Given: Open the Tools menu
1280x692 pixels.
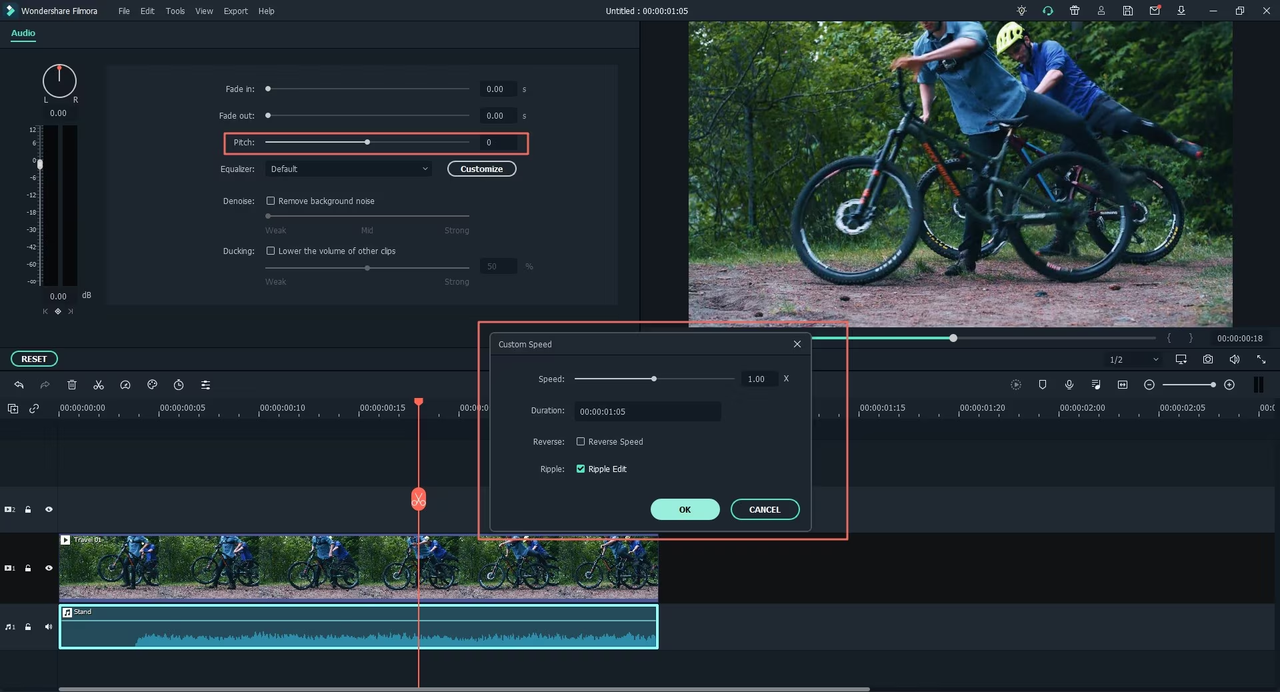Looking at the screenshot, I should [x=175, y=11].
